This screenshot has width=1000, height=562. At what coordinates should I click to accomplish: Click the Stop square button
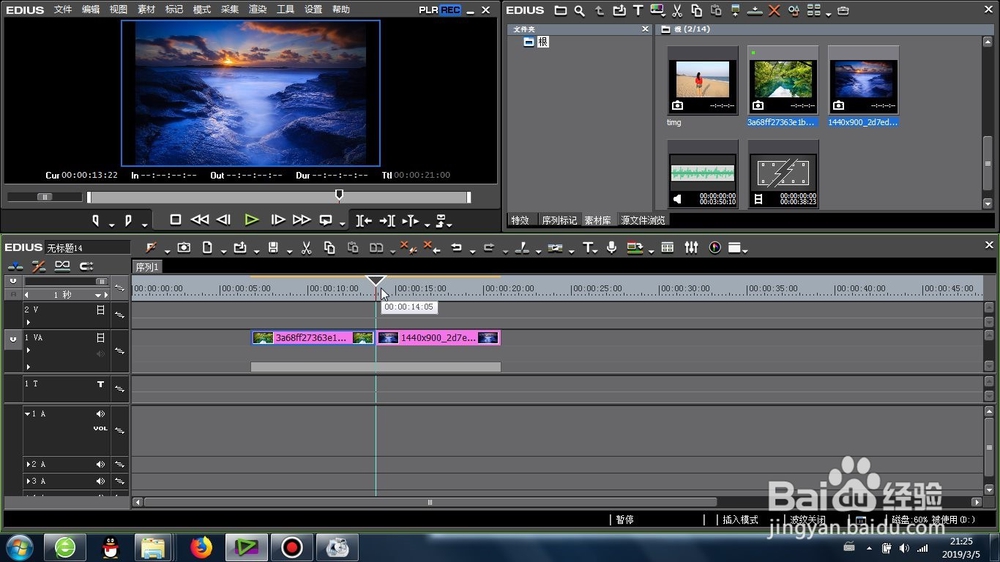tap(175, 220)
